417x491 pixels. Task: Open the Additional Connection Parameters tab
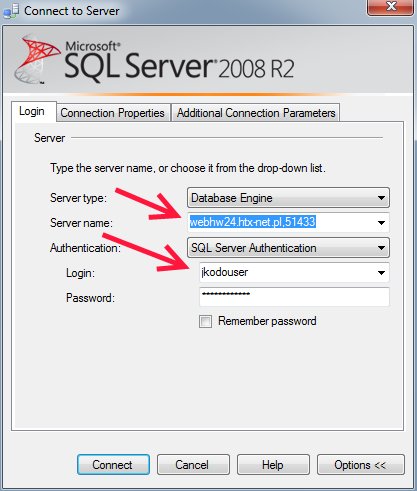click(x=256, y=113)
